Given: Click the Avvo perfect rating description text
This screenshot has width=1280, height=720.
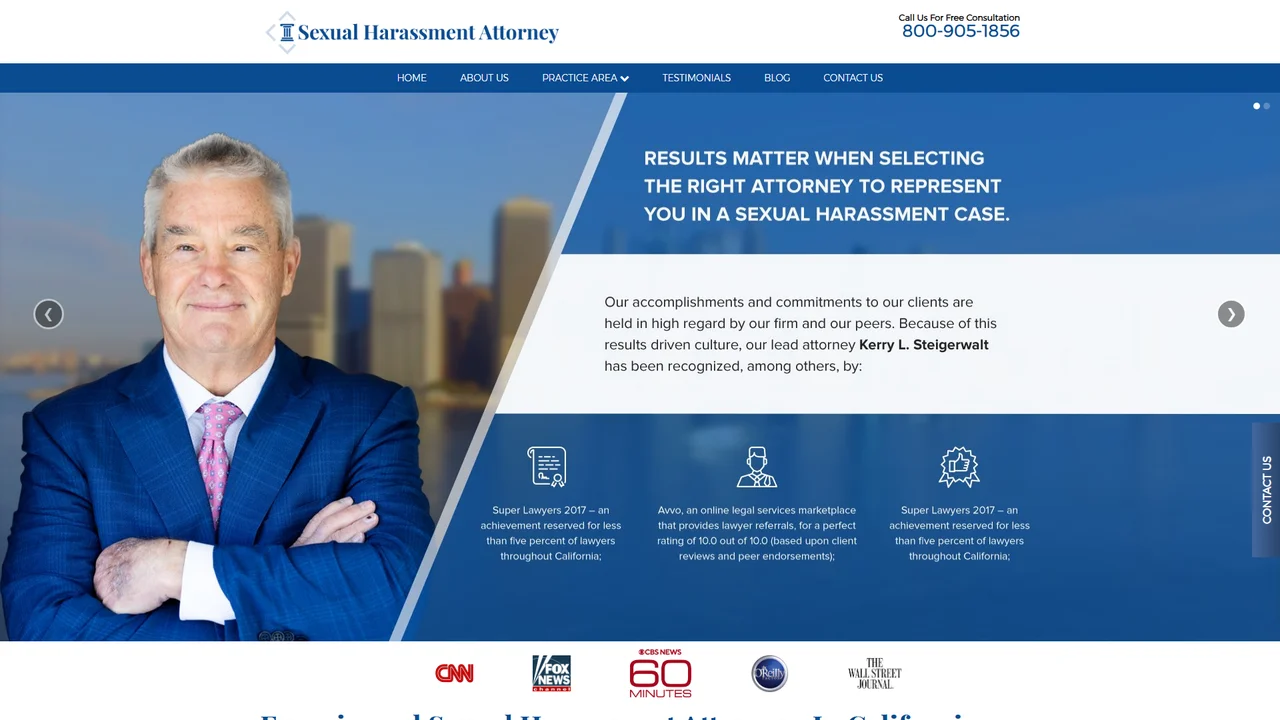Looking at the screenshot, I should point(757,533).
